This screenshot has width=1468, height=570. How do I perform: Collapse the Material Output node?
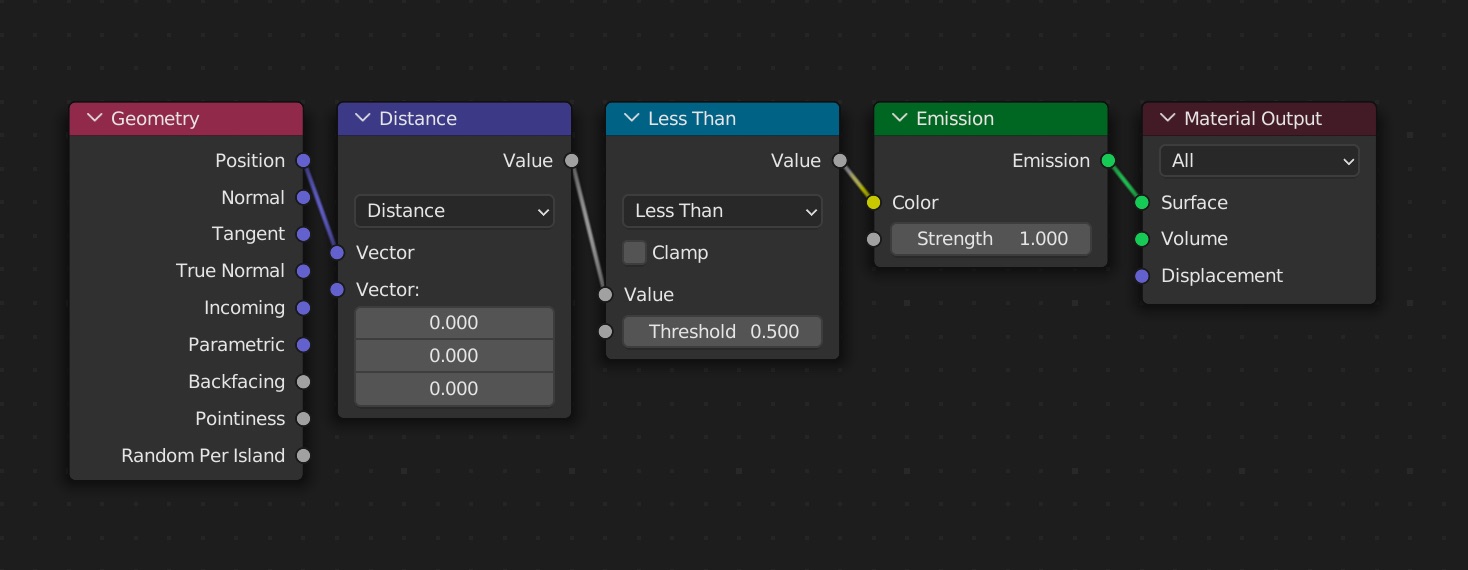pos(1167,118)
